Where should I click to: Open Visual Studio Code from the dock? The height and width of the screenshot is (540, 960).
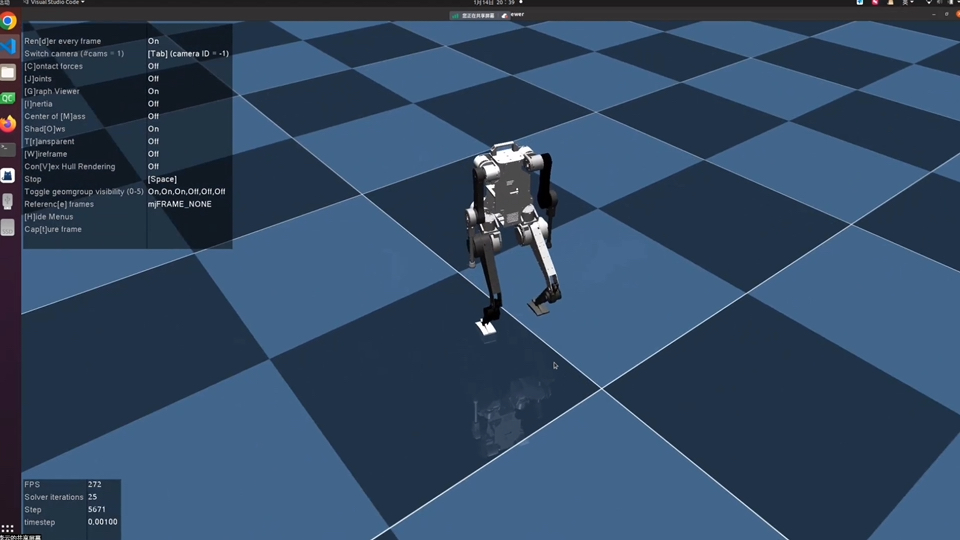click(x=8, y=47)
